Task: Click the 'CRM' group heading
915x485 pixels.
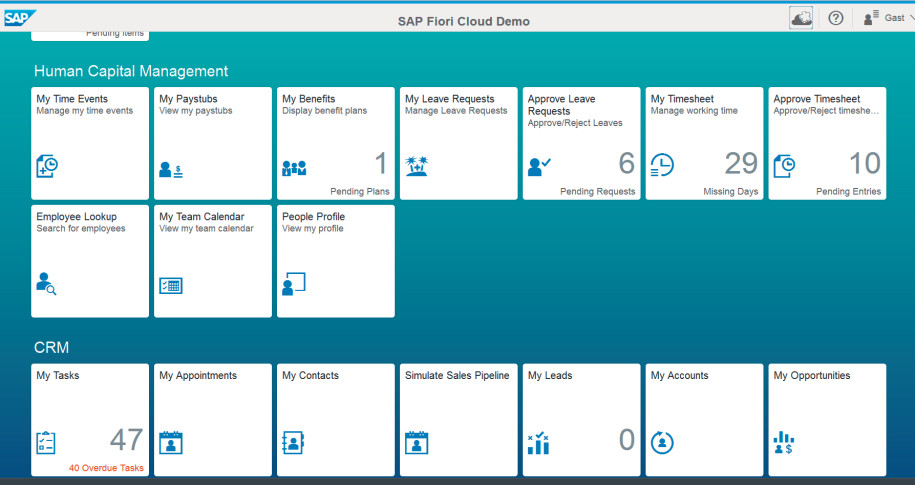Action: click(51, 347)
